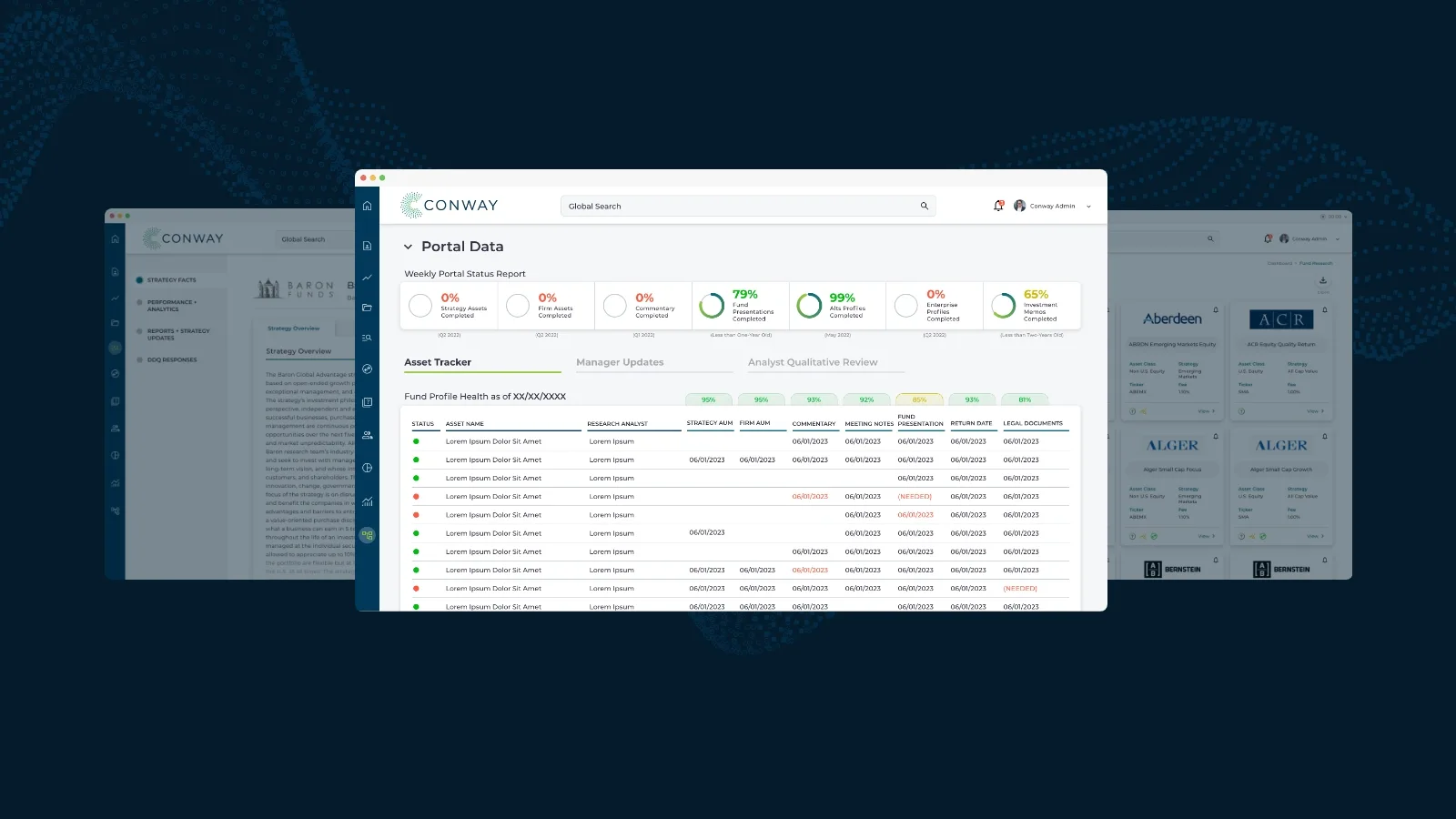Select Strategy Facts radio item in left window
The height and width of the screenshot is (819, 1456).
pos(139,280)
